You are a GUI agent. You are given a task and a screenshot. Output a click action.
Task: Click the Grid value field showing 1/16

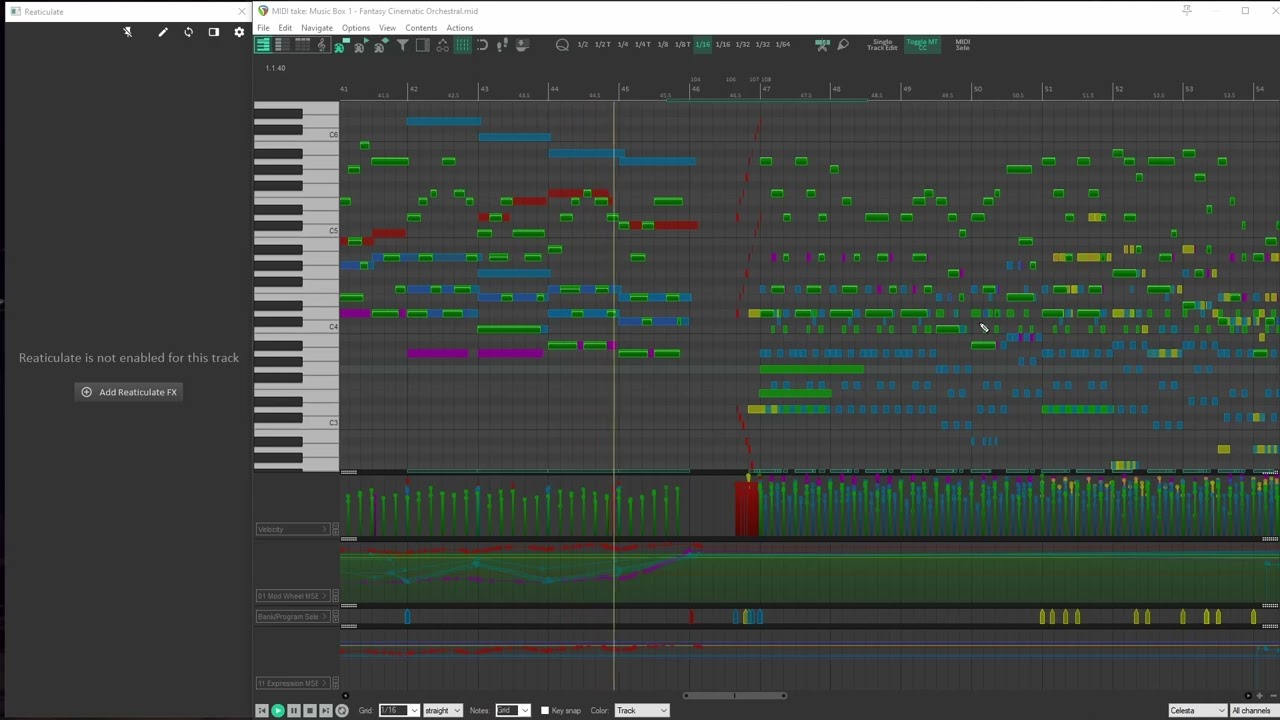[x=393, y=711]
